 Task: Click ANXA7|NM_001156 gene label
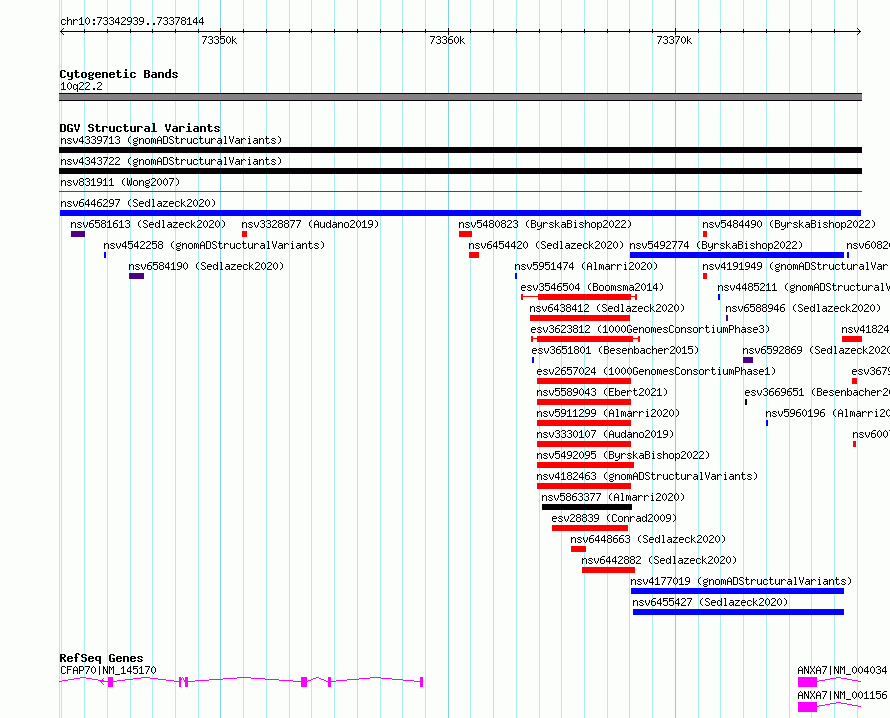tap(842, 695)
